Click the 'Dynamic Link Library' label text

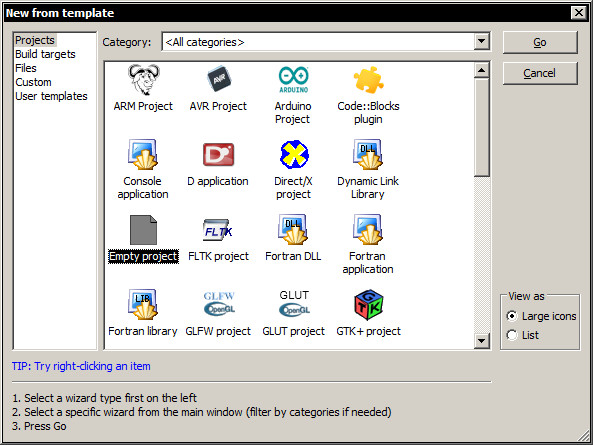(368, 188)
